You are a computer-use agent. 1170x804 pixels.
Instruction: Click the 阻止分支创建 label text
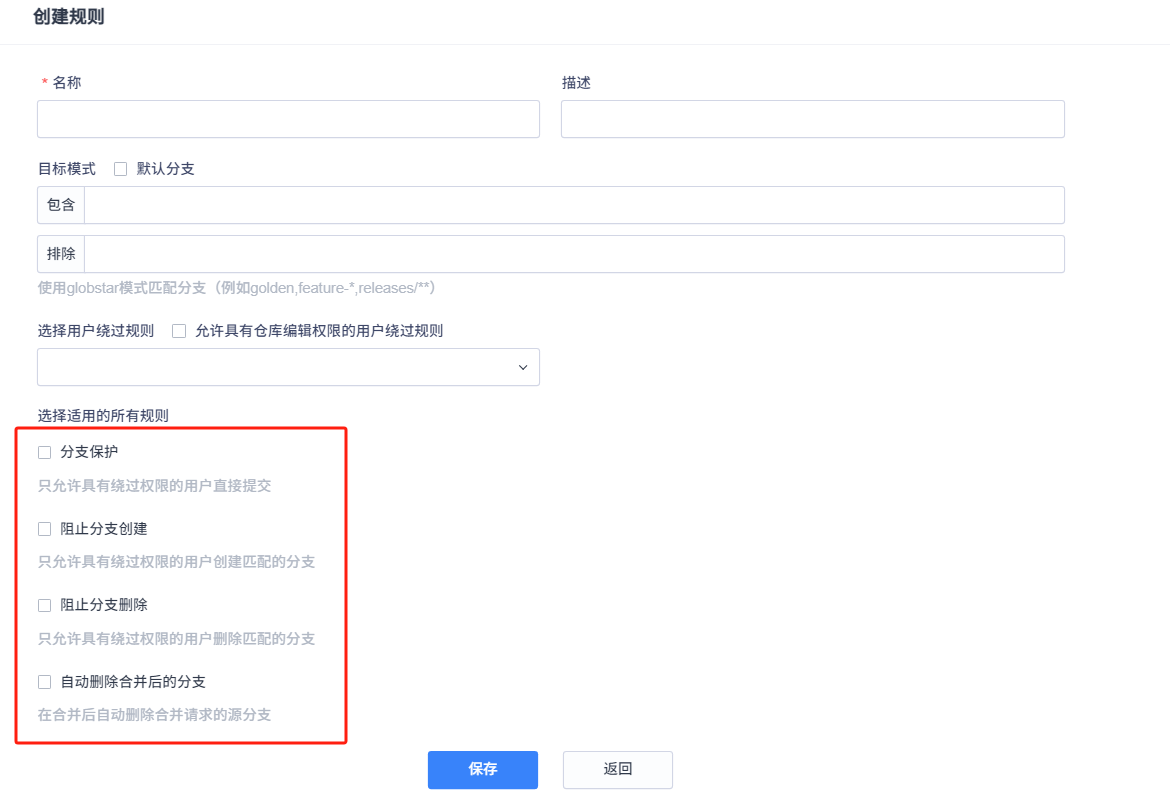[104, 529]
